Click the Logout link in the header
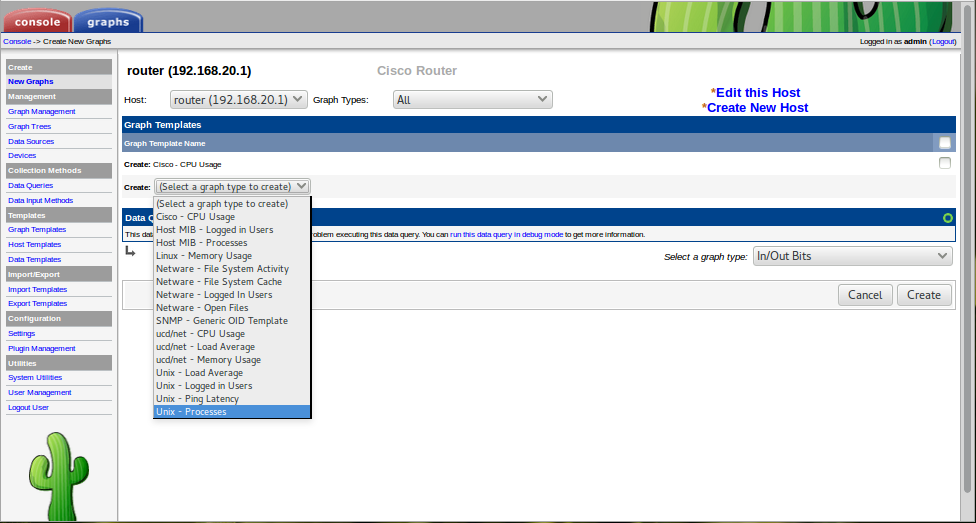Image resolution: width=976 pixels, height=523 pixels. click(x=943, y=42)
